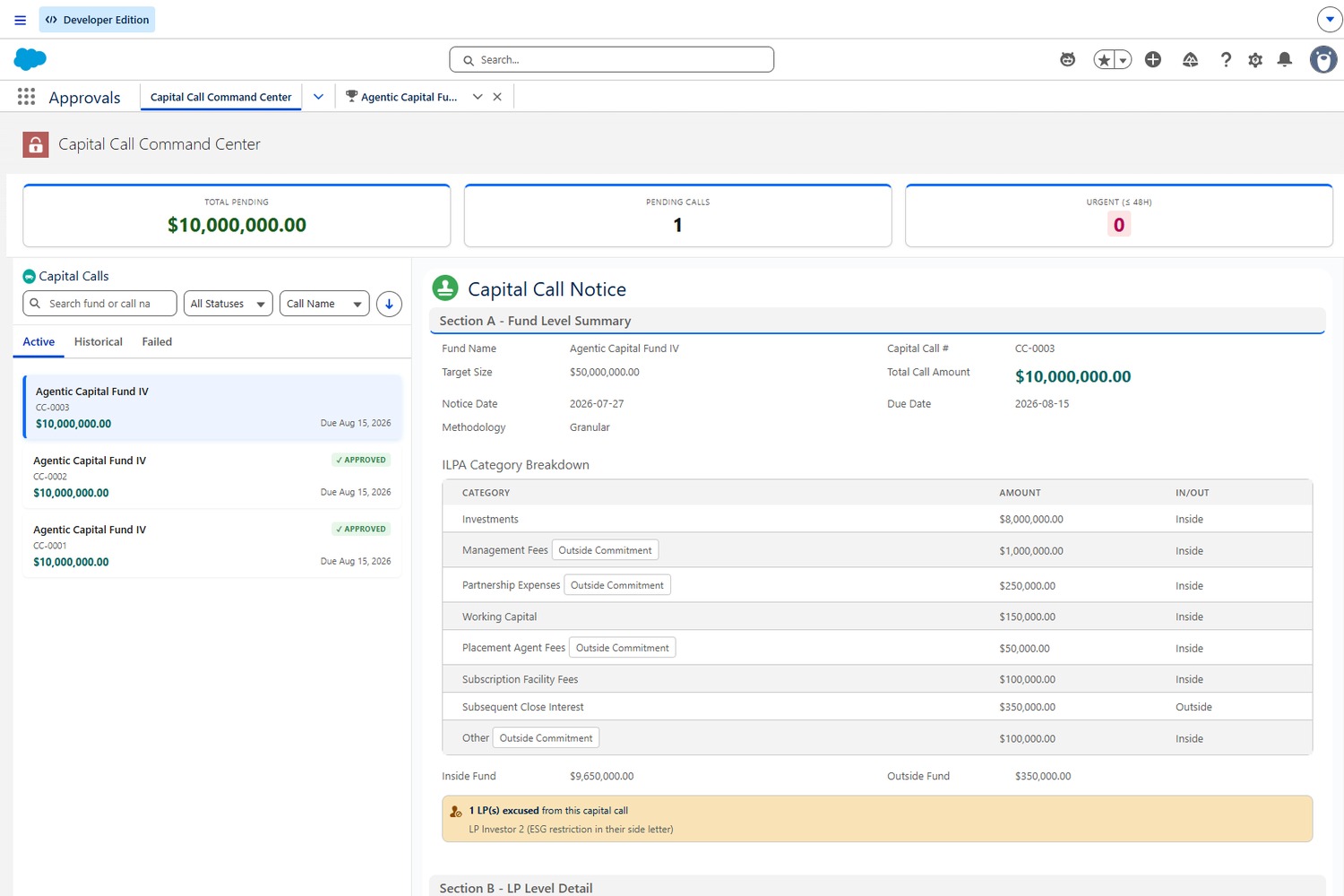Click the Subscription Facility Fees row label
The image size is (1344, 896).
point(521,679)
